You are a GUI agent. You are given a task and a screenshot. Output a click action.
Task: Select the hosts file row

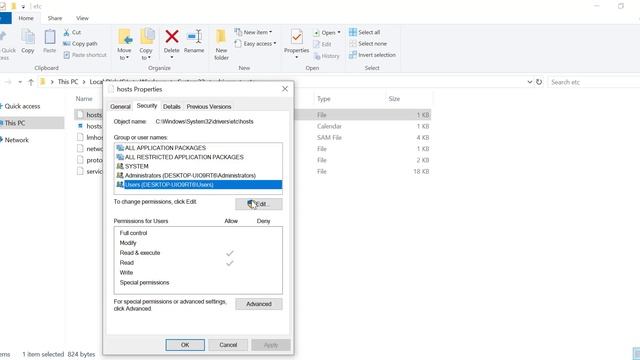click(x=252, y=115)
